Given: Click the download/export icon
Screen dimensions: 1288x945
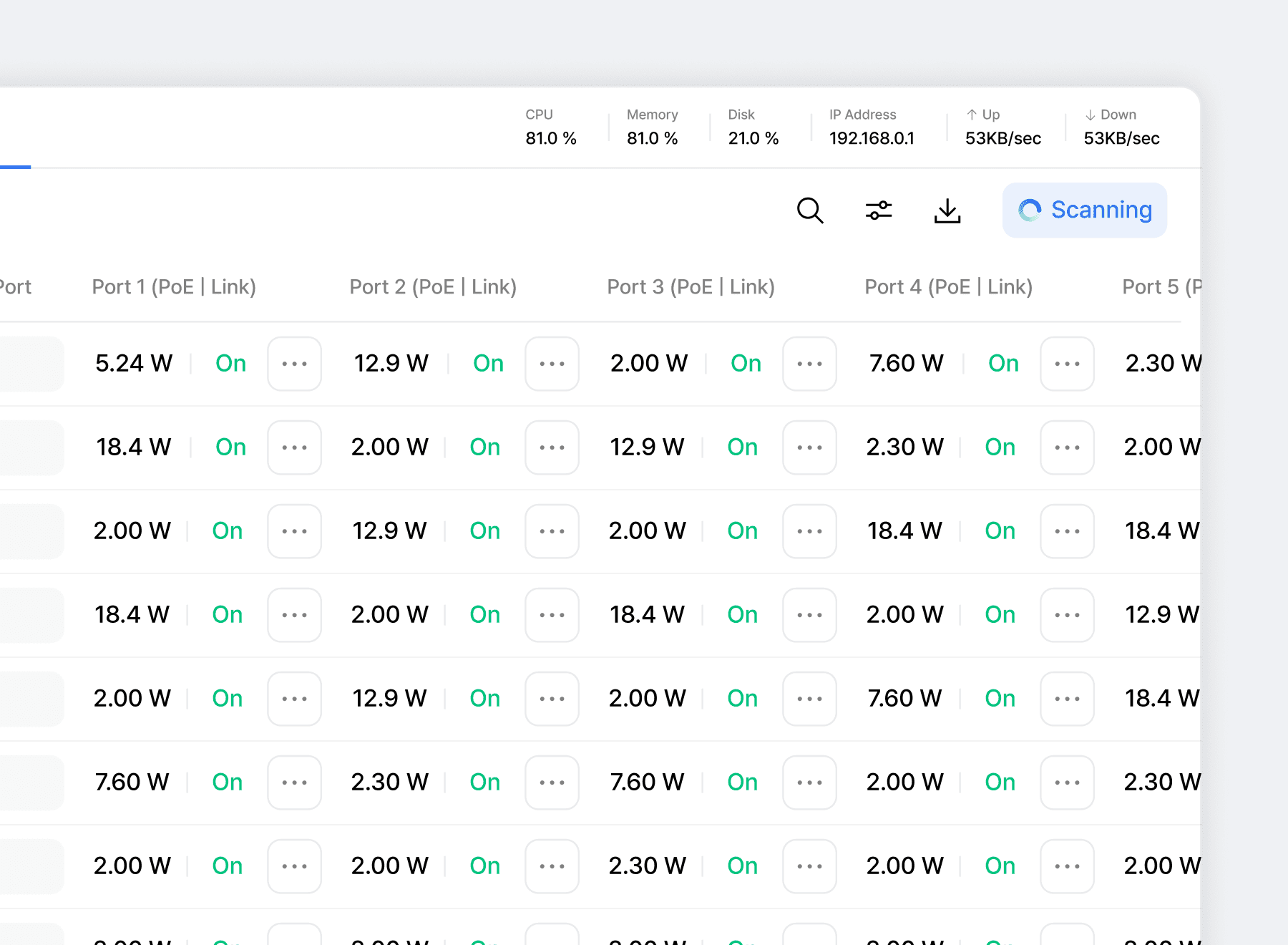Looking at the screenshot, I should point(947,210).
